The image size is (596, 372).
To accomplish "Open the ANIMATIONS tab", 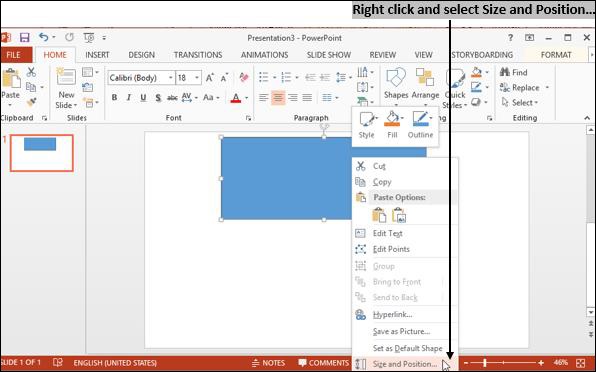I will click(264, 55).
